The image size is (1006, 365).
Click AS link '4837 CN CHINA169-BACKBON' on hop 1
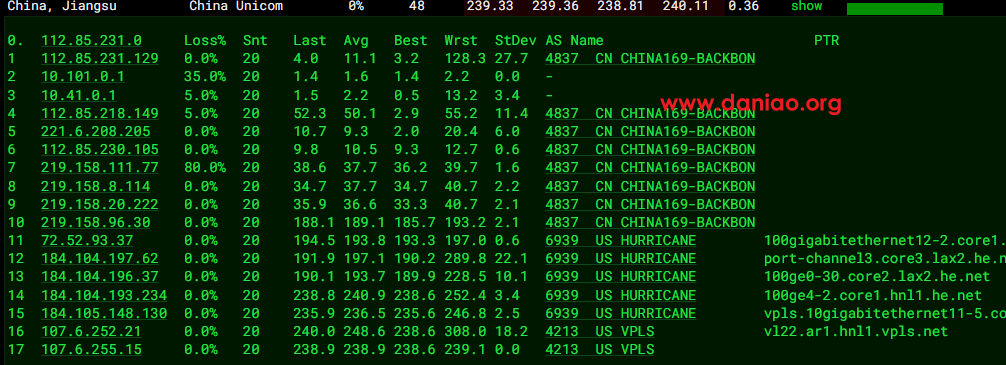pyautogui.click(x=650, y=58)
